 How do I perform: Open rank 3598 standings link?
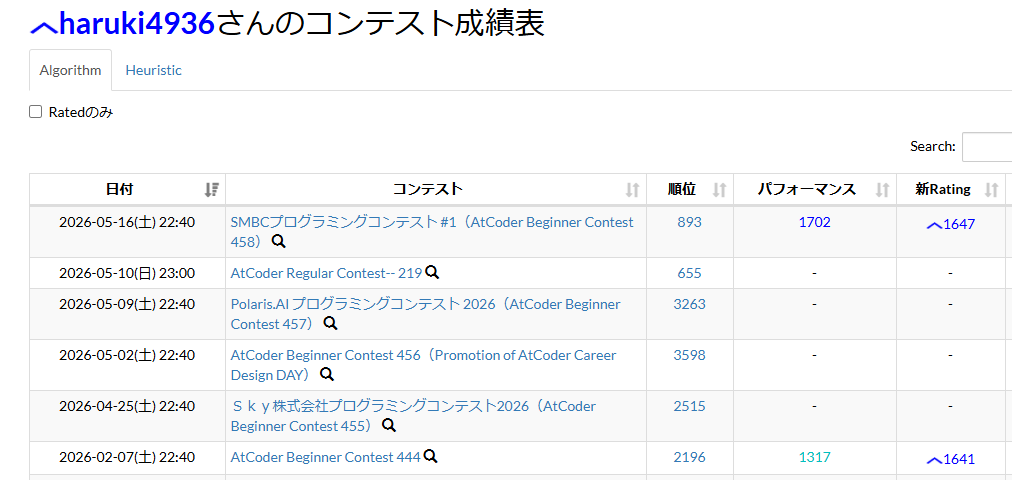click(689, 355)
